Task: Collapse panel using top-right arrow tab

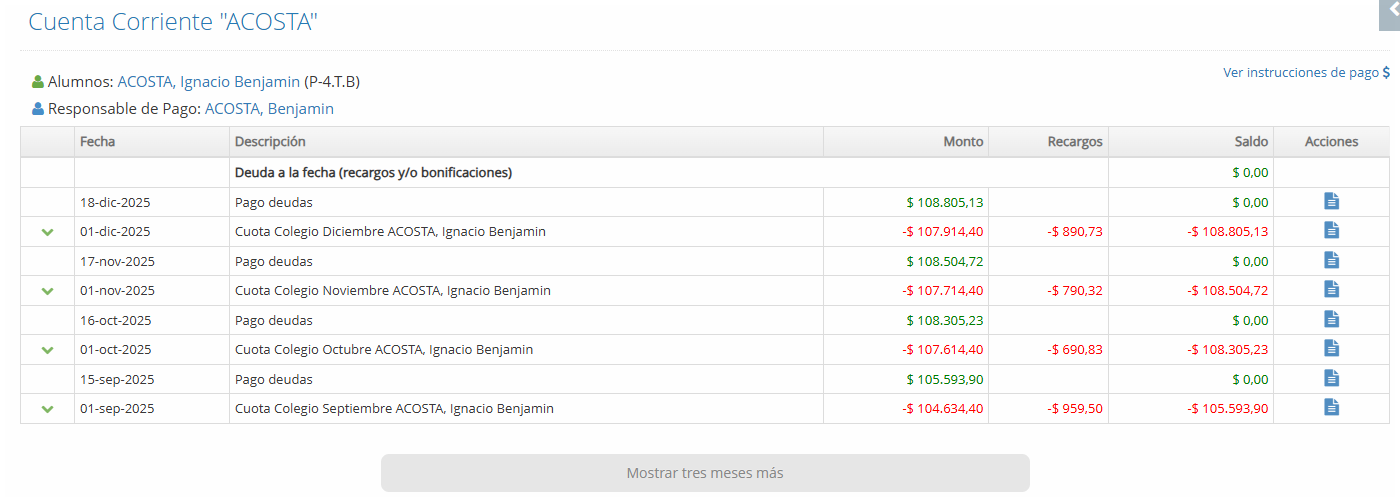Action: click(x=1391, y=10)
